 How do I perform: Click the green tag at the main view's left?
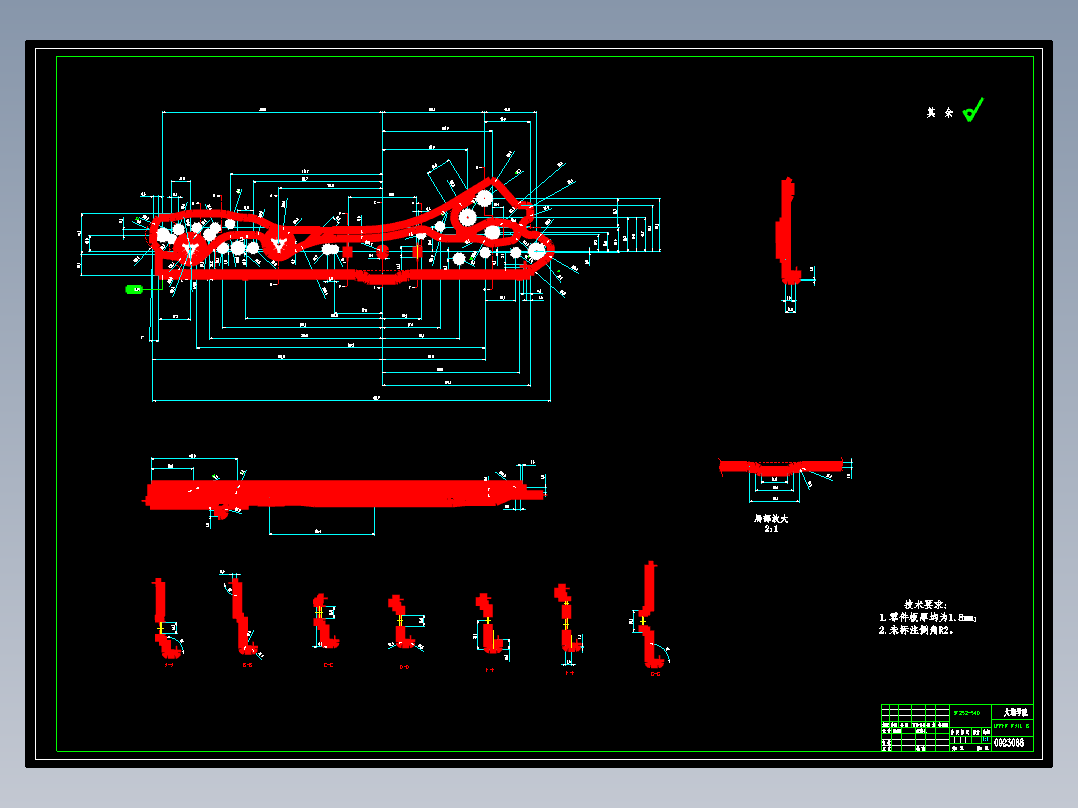click(134, 290)
